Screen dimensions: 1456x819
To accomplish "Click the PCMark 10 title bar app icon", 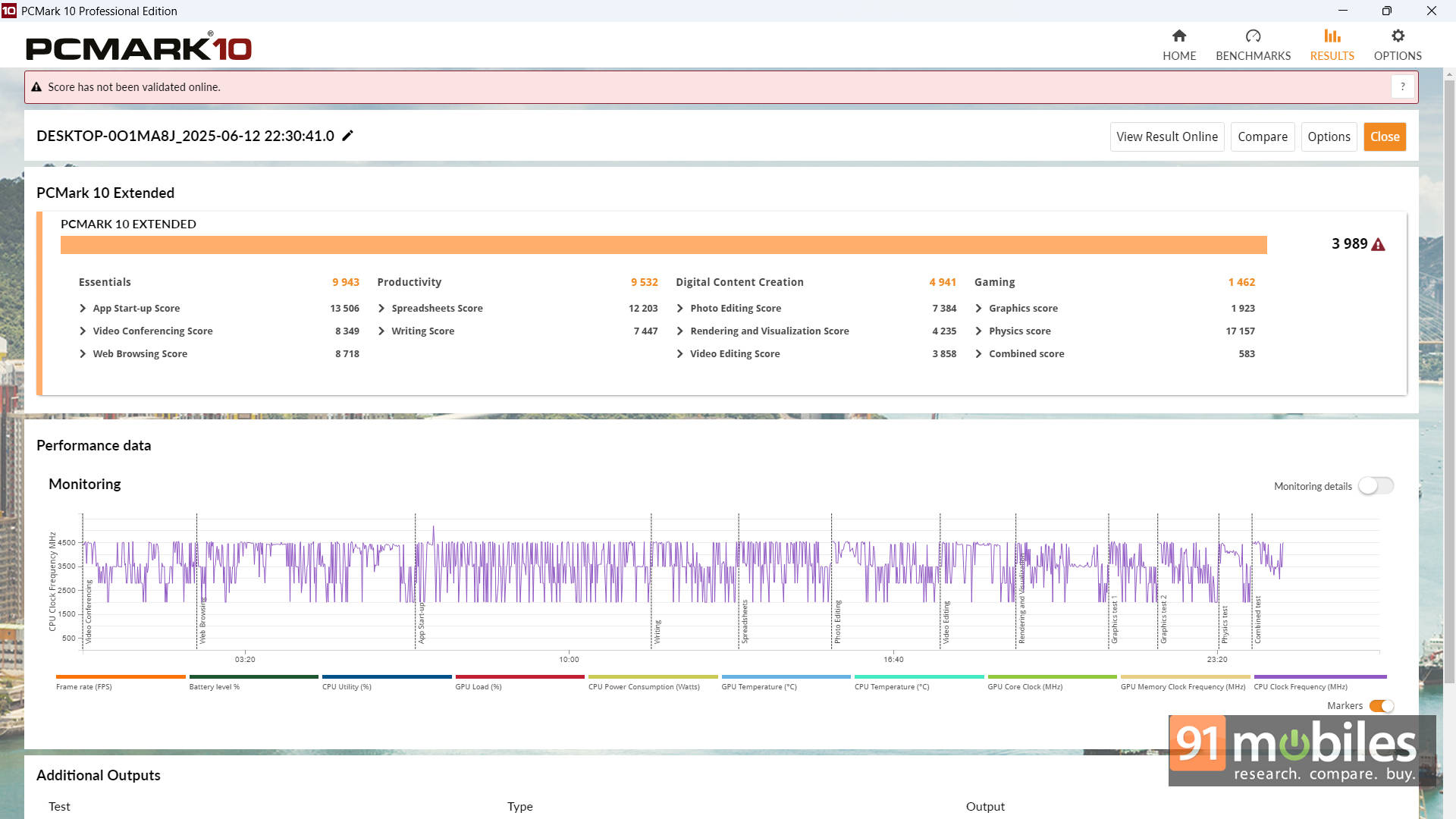I will (9, 11).
